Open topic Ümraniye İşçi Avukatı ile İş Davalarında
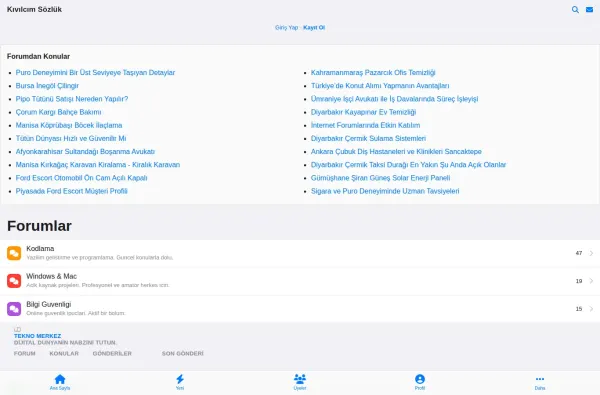600x395 pixels. [x=395, y=99]
